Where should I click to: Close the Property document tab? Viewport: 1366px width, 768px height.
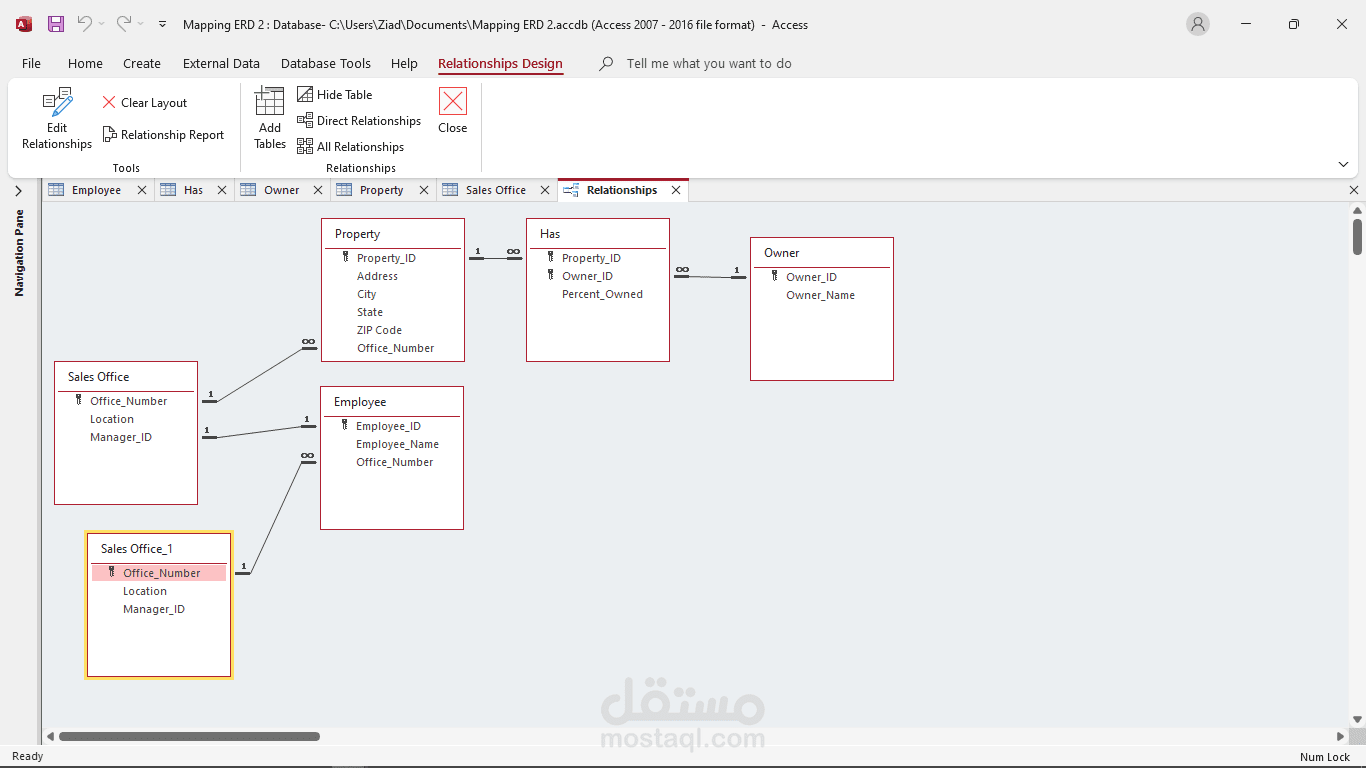click(x=424, y=190)
